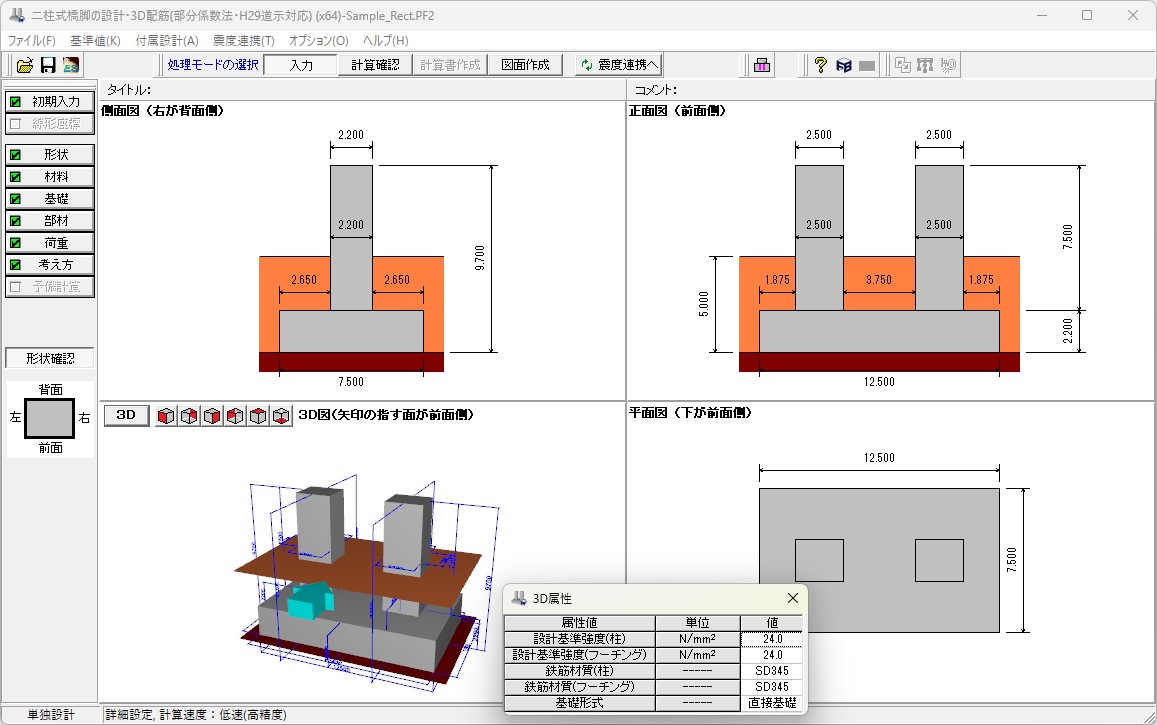Click the orientation square labeled 背面/前面
The width and height of the screenshot is (1157, 725).
[x=50, y=418]
